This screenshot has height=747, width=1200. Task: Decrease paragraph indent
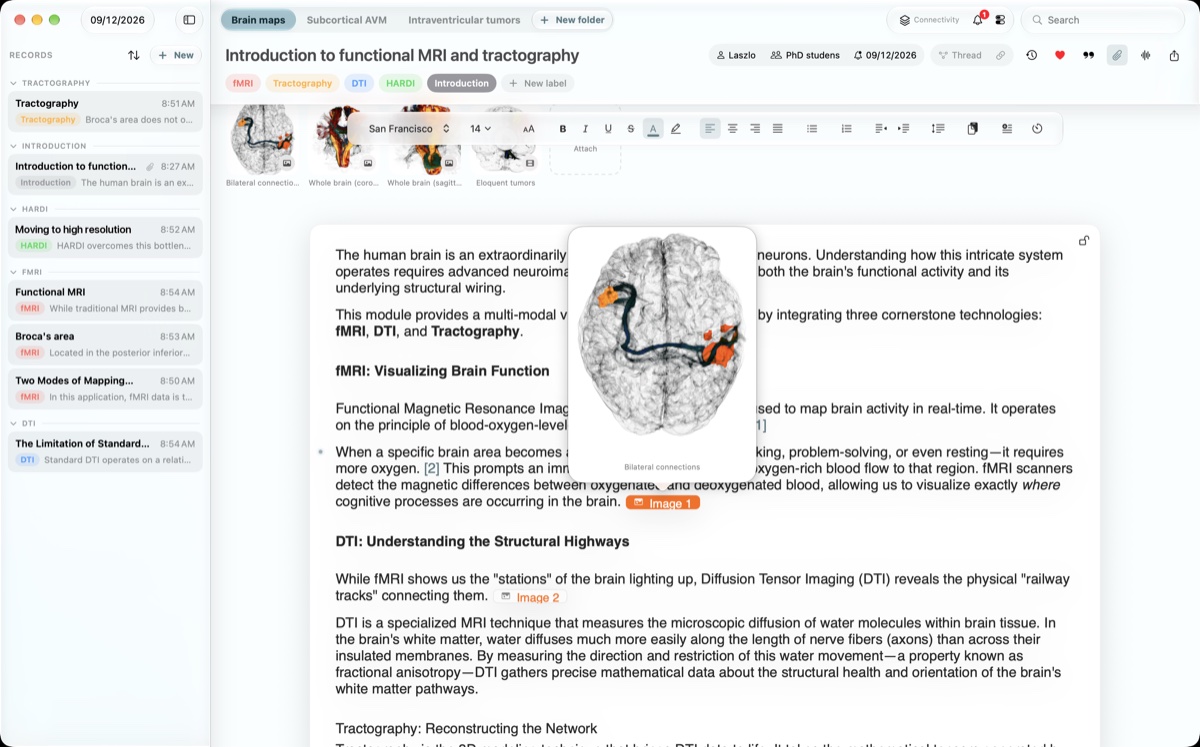pyautogui.click(x=880, y=128)
